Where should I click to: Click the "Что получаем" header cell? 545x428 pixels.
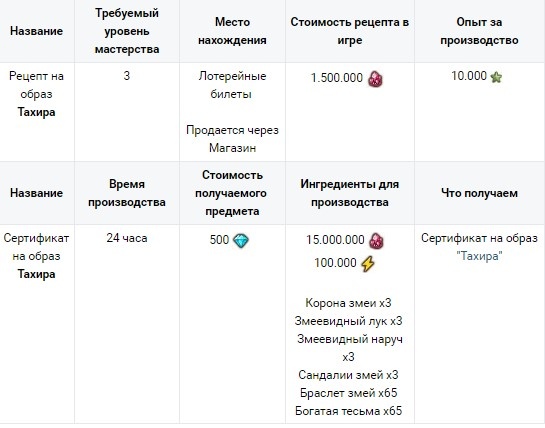click(479, 193)
